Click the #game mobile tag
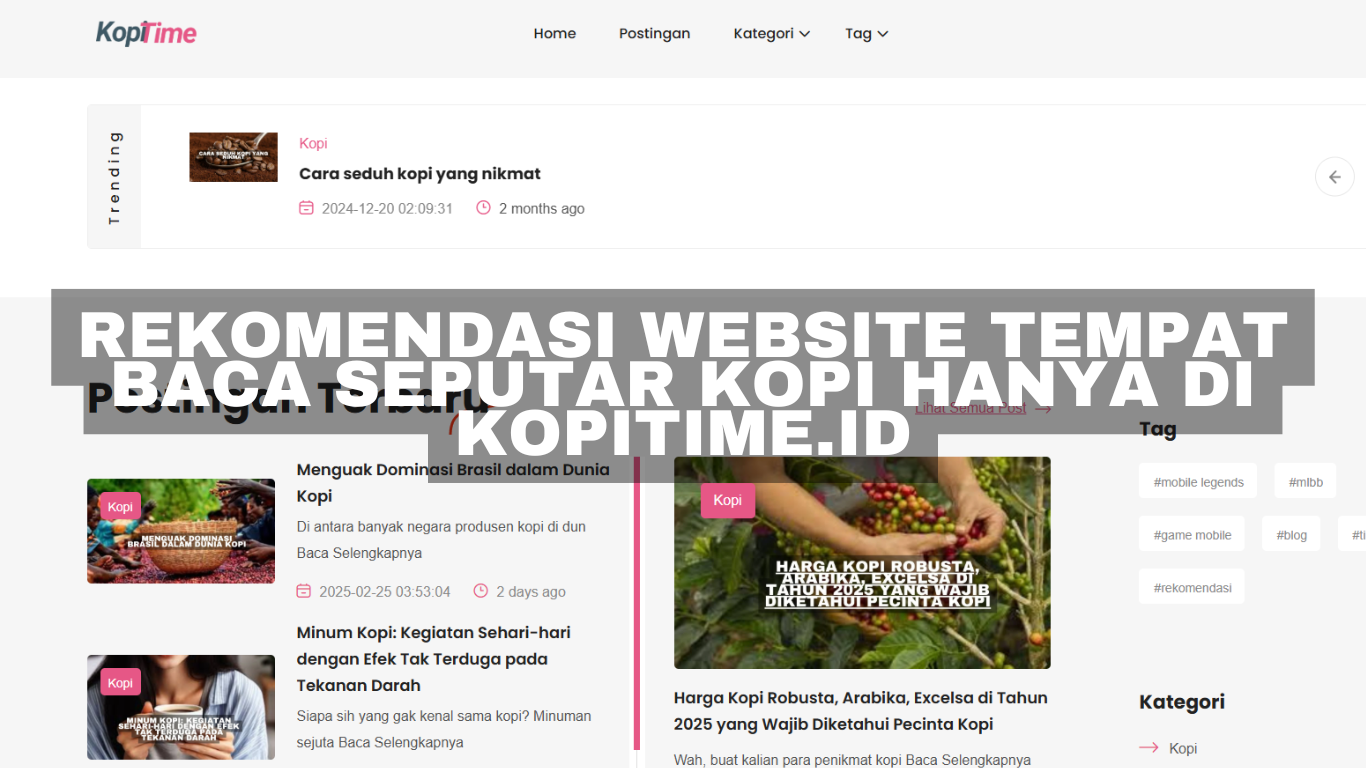This screenshot has height=768, width=1366. [1192, 535]
